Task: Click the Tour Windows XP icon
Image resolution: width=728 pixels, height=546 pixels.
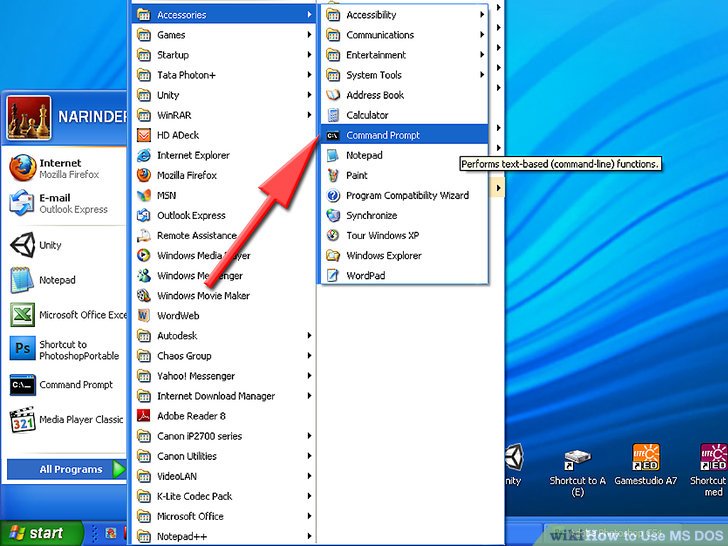Action: click(x=333, y=235)
